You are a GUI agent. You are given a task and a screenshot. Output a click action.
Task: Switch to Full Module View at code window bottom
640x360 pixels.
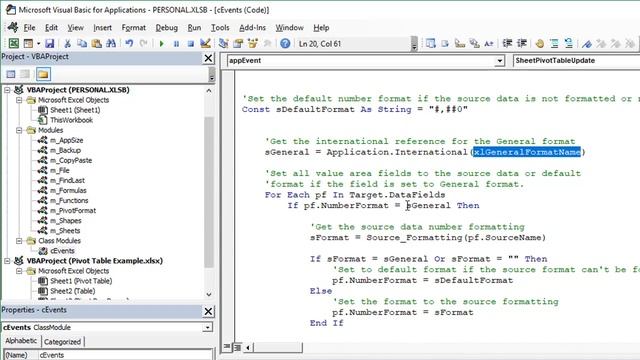click(237, 347)
